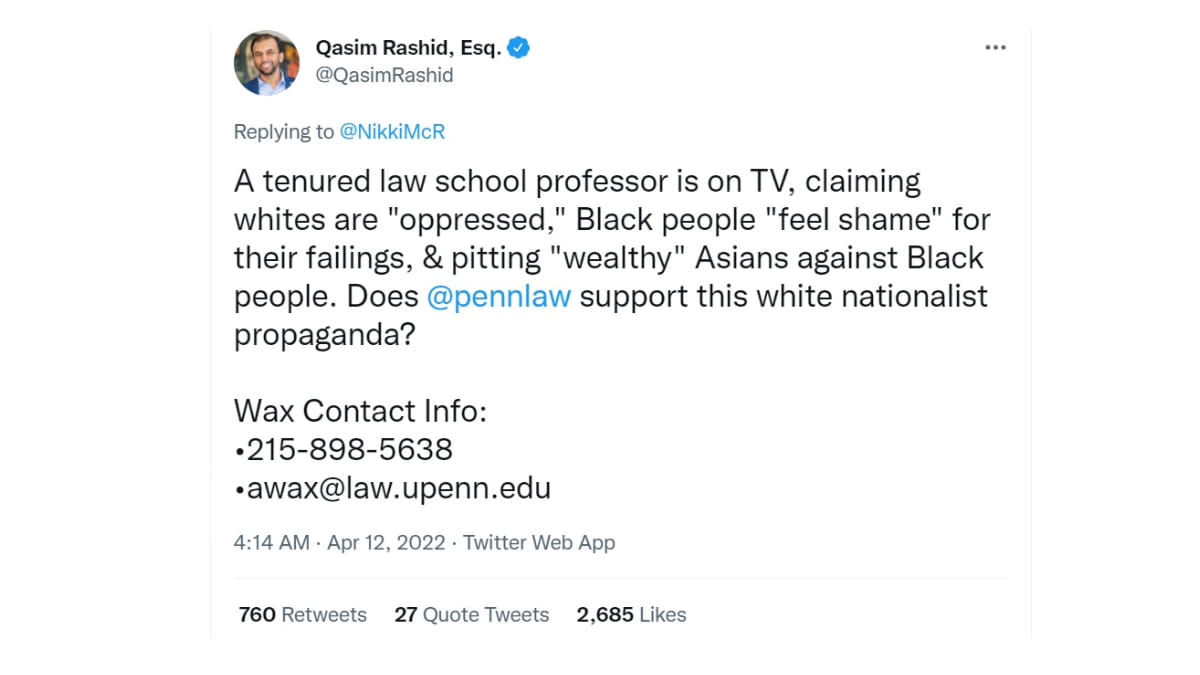Screen dimensions: 1200x675
Task: Follow the @pennlaw mention link
Action: (x=498, y=297)
